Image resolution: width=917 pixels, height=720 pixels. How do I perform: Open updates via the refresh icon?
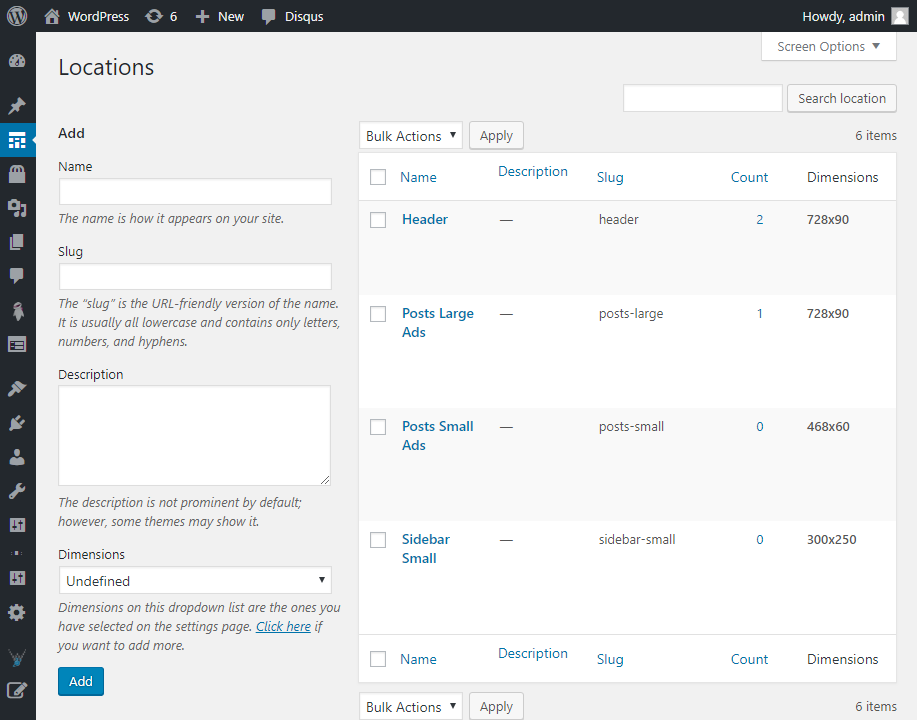[154, 16]
